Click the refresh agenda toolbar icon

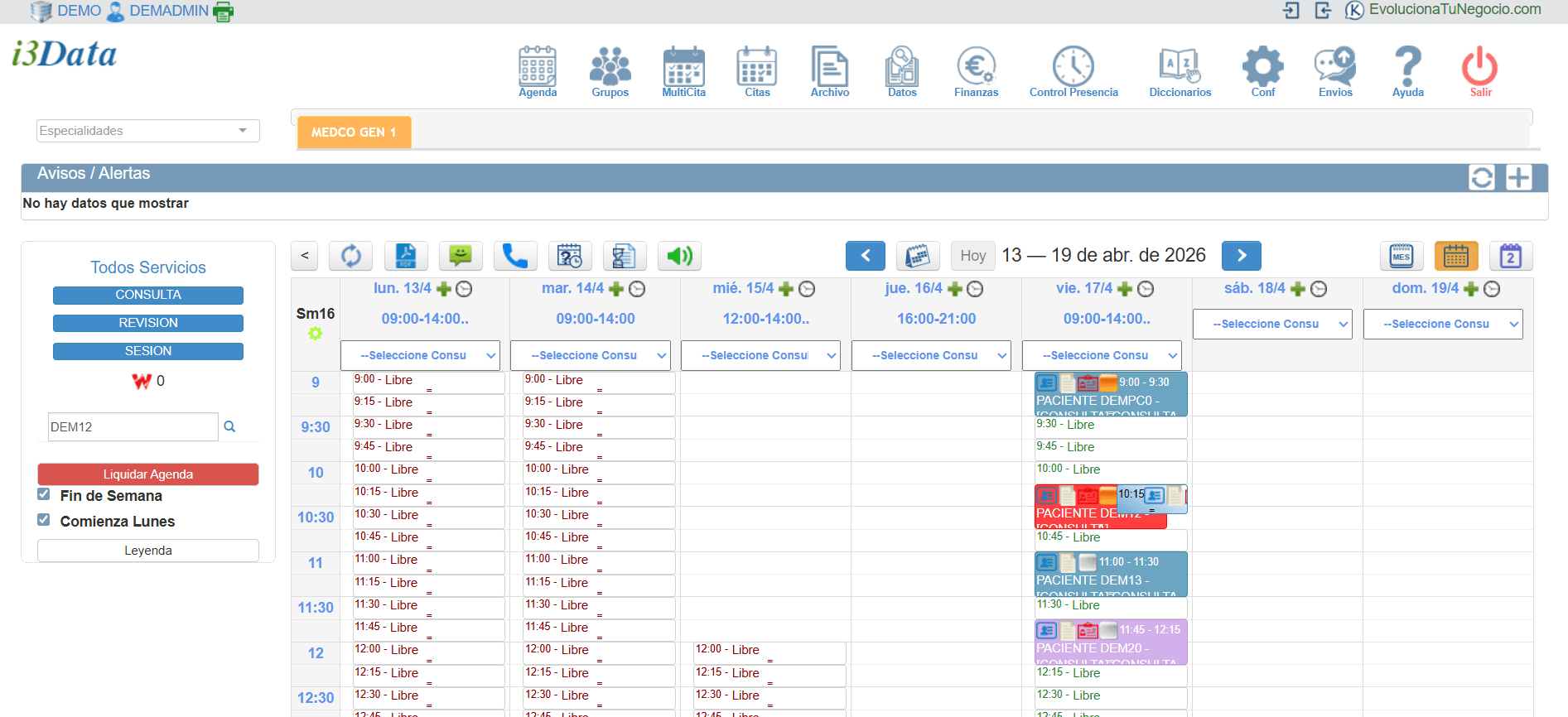tap(350, 256)
